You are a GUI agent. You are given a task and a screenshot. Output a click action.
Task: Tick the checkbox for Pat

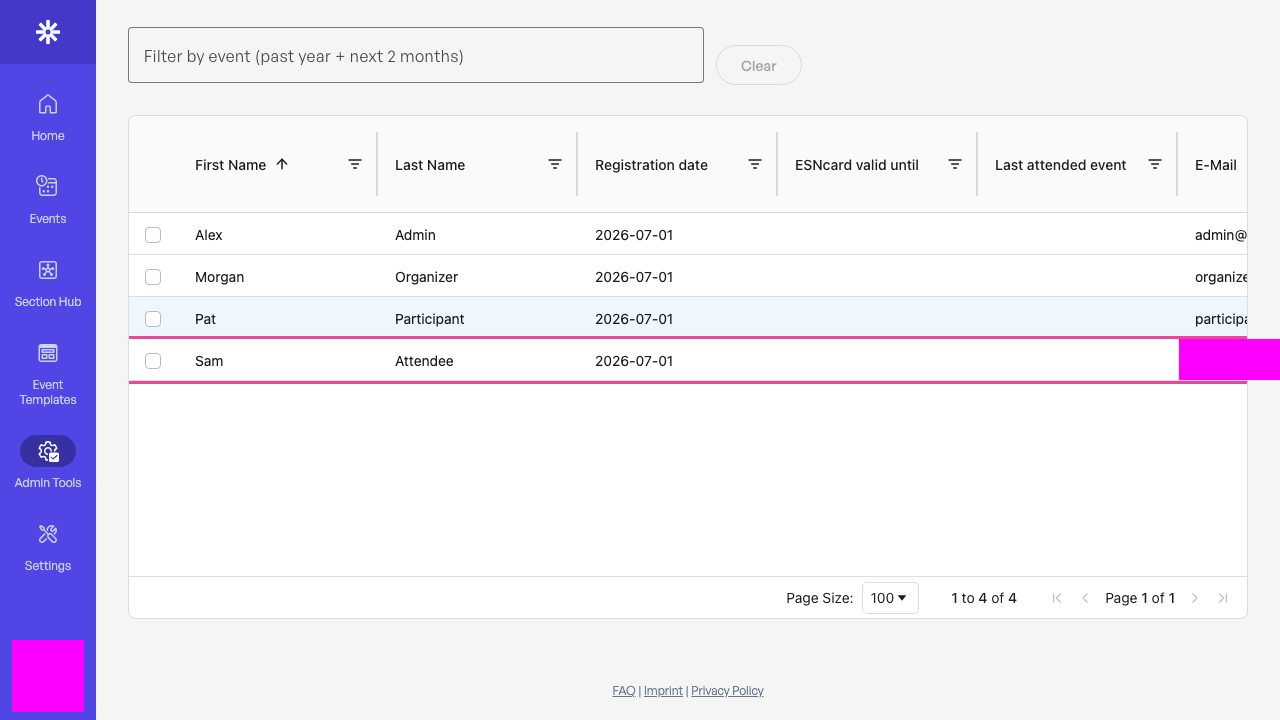click(x=153, y=319)
